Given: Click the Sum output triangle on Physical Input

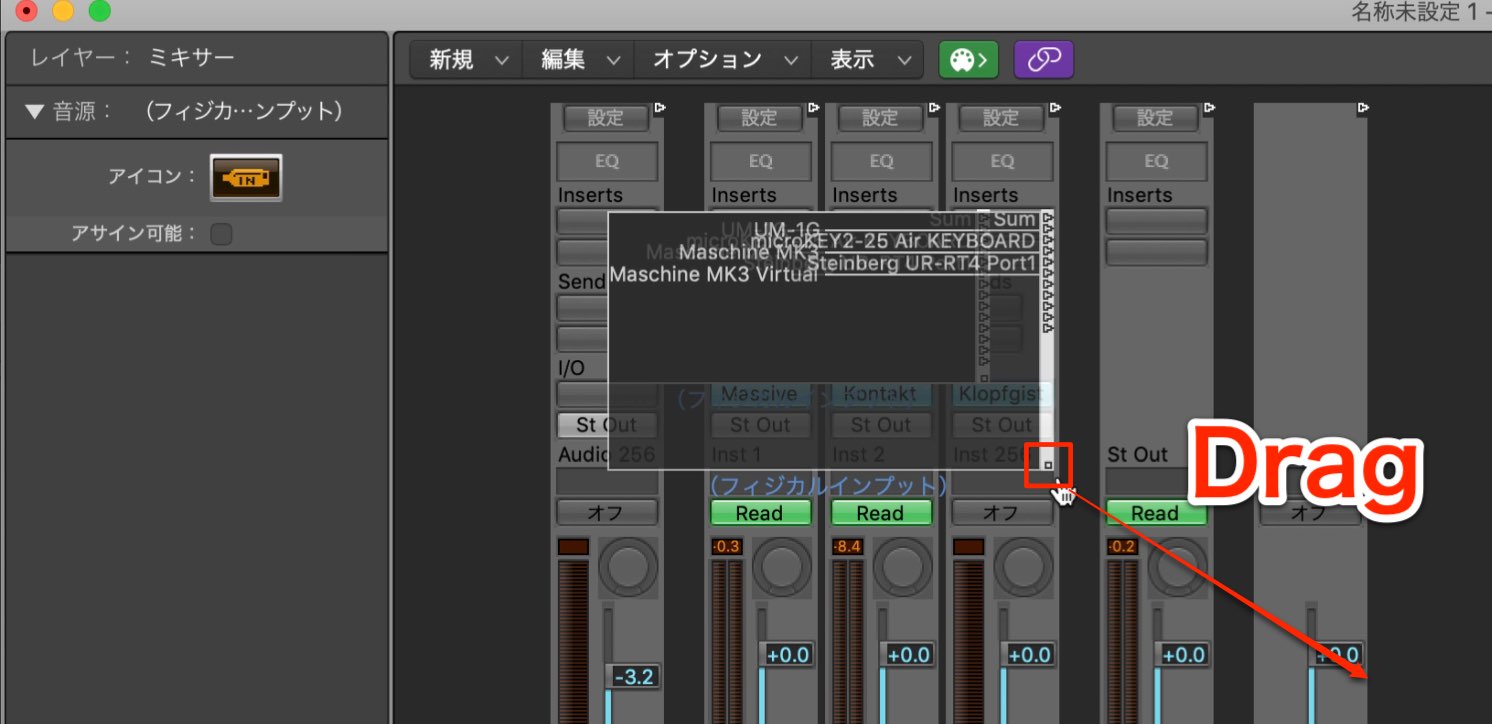Looking at the screenshot, I should click(x=1048, y=218).
